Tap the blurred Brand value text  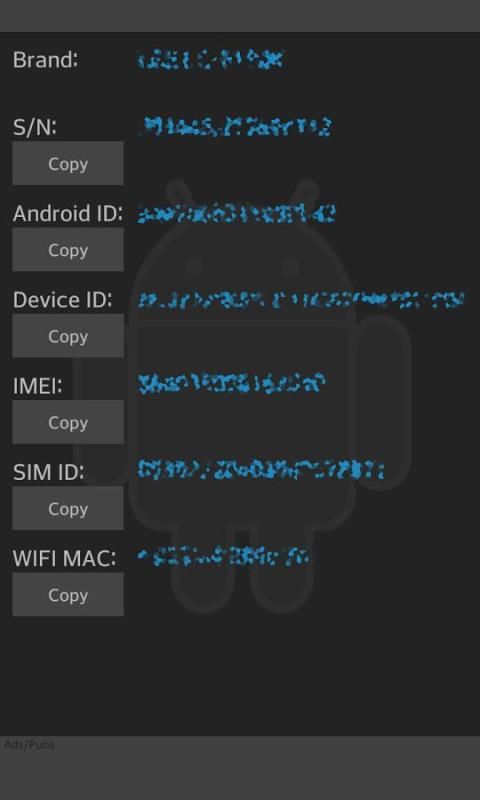[210, 60]
